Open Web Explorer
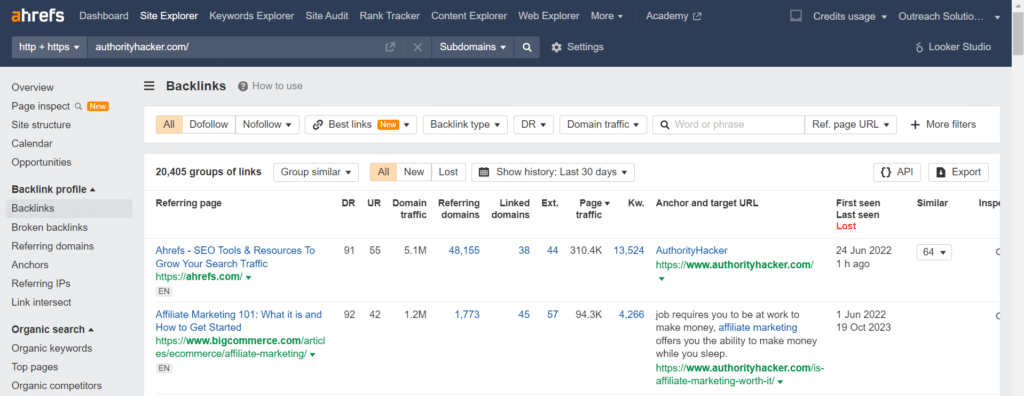Image resolution: width=1024 pixels, height=396 pixels. tap(549, 16)
